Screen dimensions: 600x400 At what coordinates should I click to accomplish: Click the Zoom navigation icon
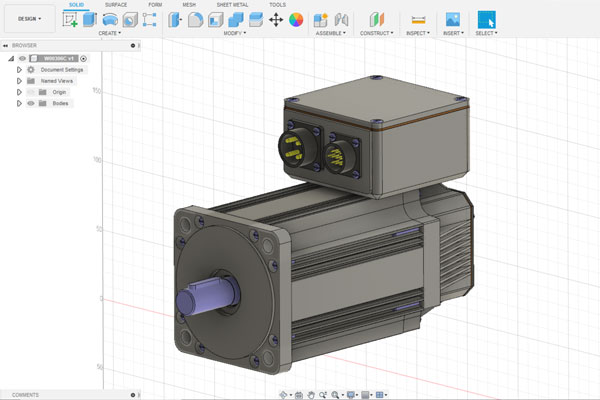tap(323, 395)
